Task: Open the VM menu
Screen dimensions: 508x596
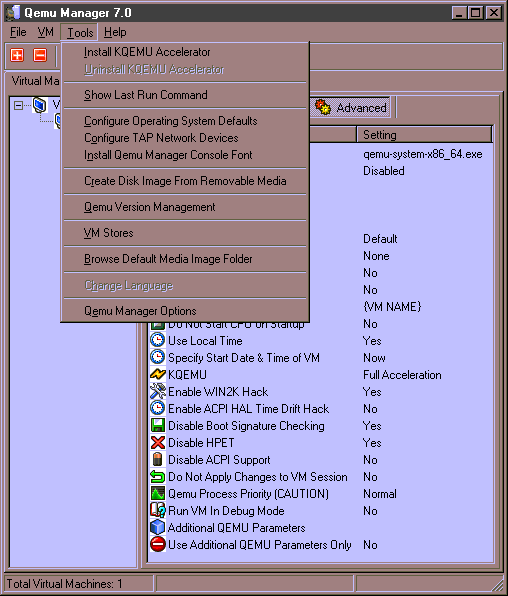Action: point(45,32)
